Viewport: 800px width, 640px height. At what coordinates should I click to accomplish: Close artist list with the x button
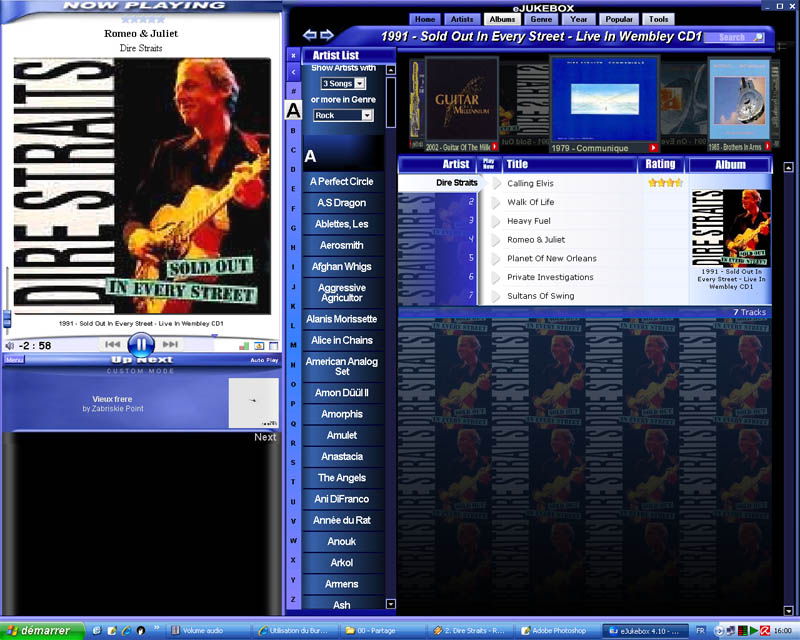[x=293, y=55]
